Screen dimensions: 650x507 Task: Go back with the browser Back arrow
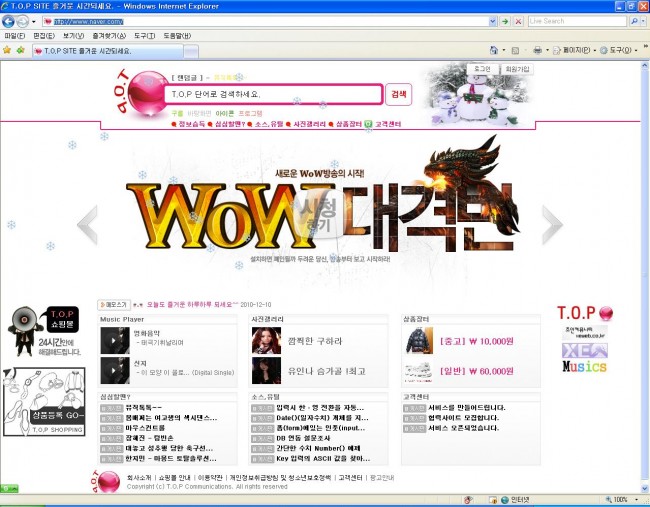(x=8, y=21)
